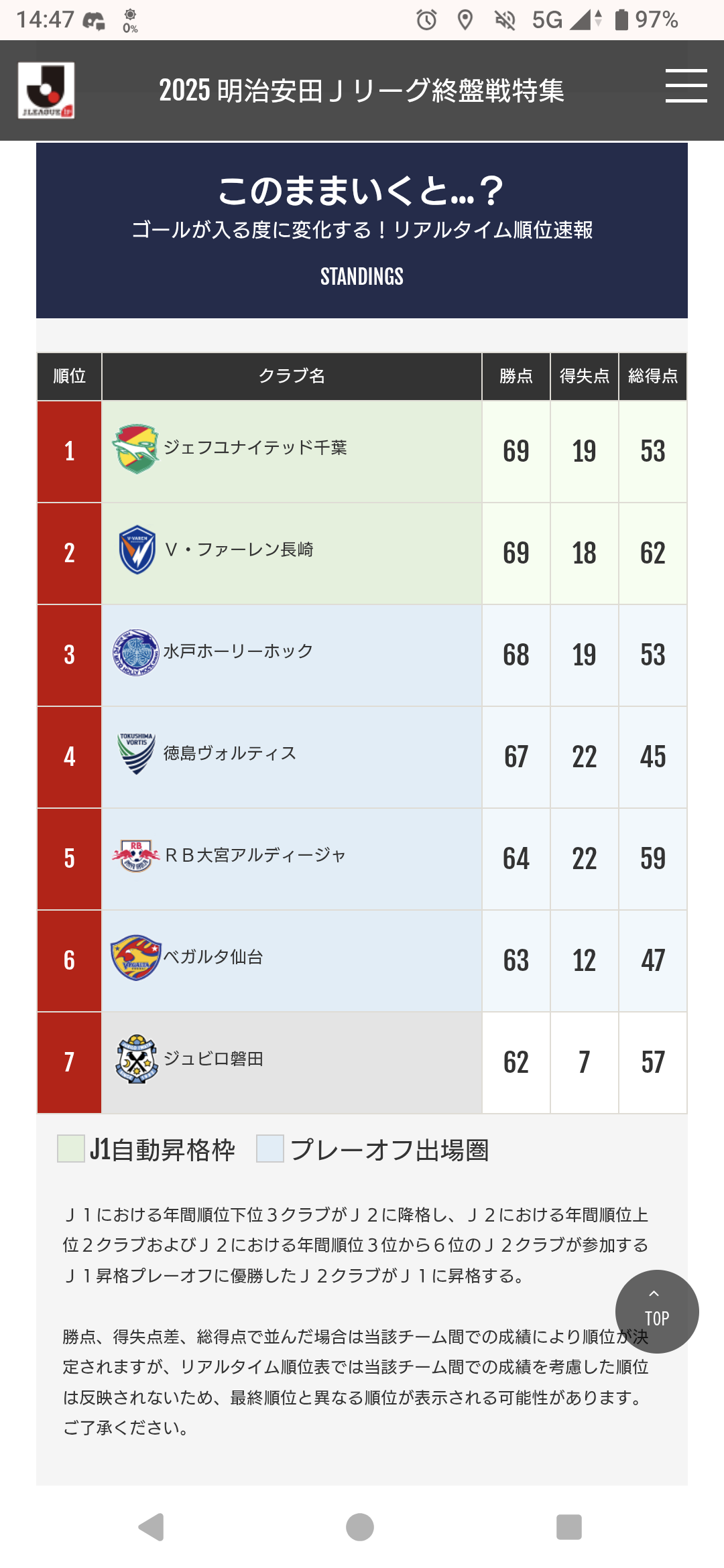Tap the JEF United Chiba crest
The image size is (724, 1568).
(x=136, y=449)
